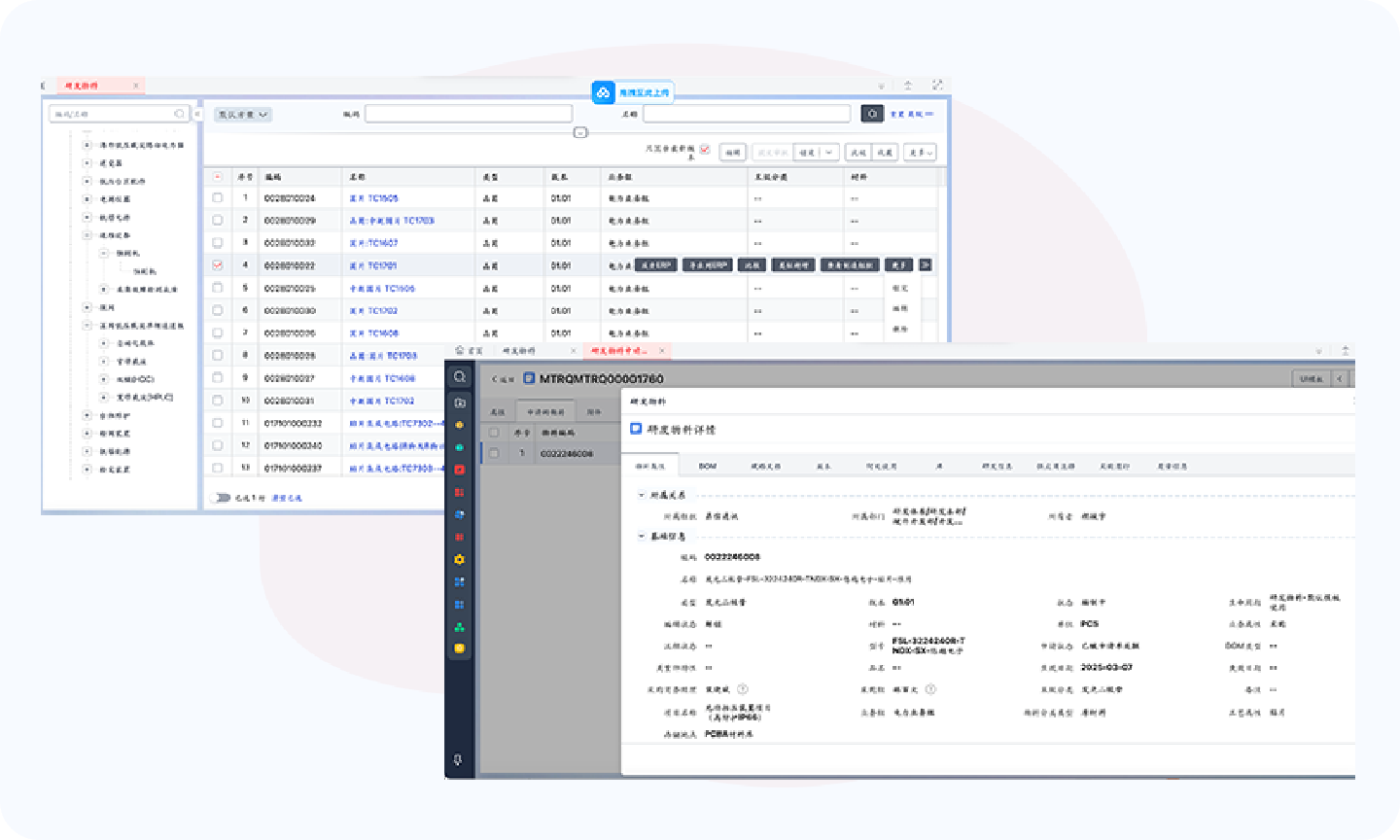Toggle the switch below the material table

click(x=221, y=498)
